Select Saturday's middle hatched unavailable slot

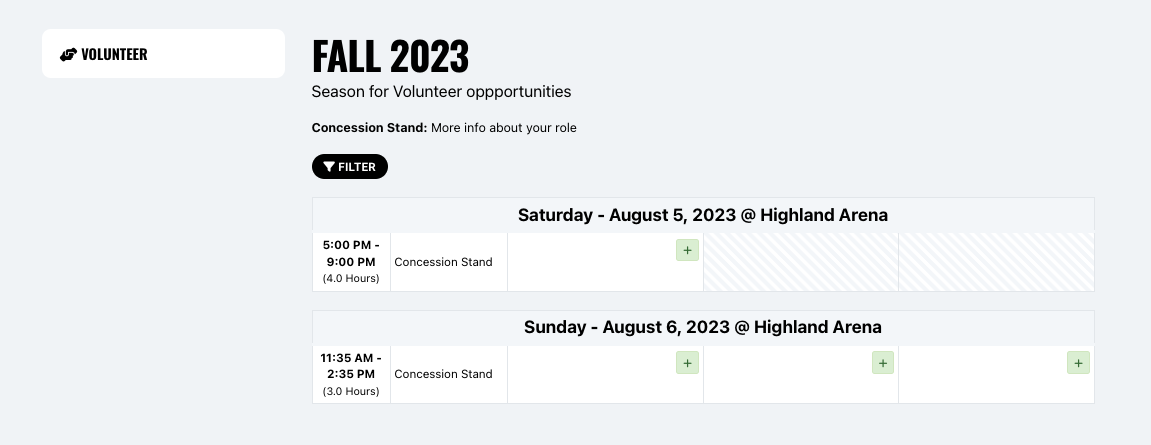800,262
